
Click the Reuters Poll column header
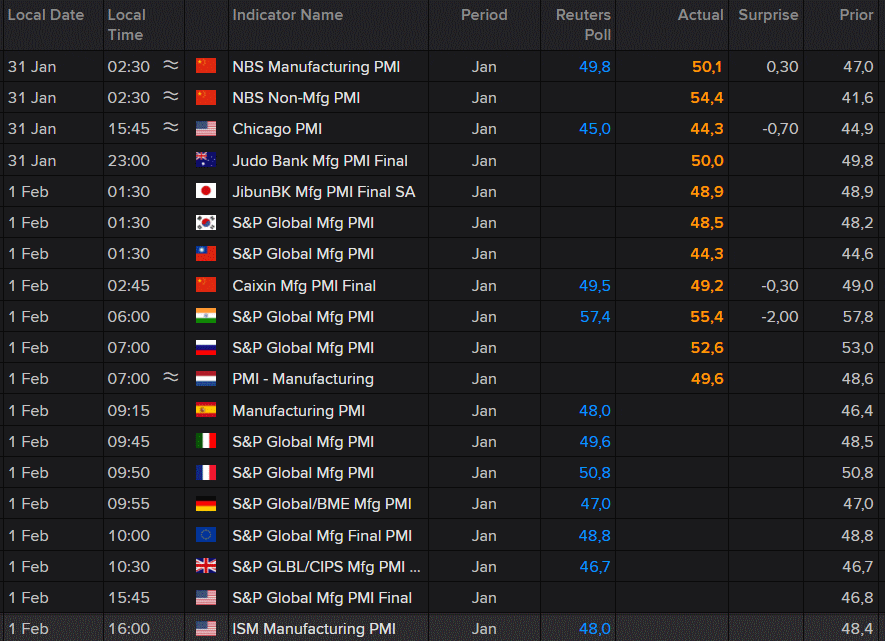[583, 25]
